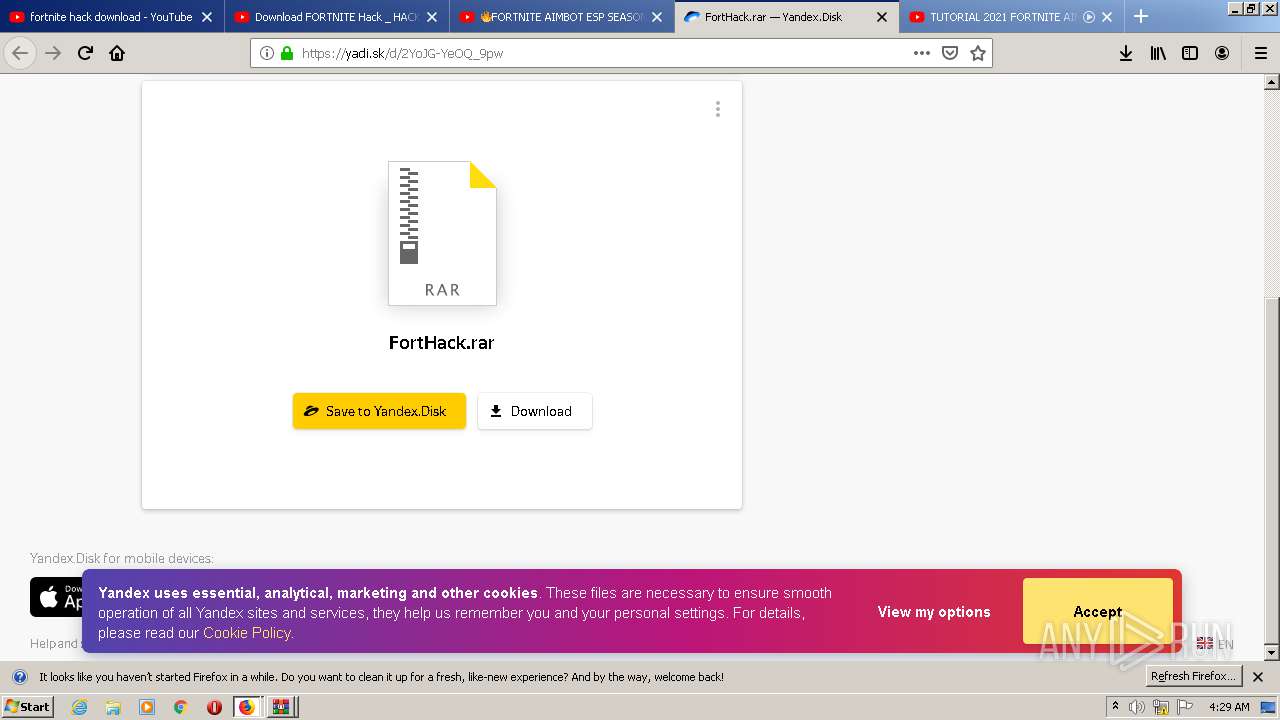
Task: View my cookie options
Action: coord(934,612)
